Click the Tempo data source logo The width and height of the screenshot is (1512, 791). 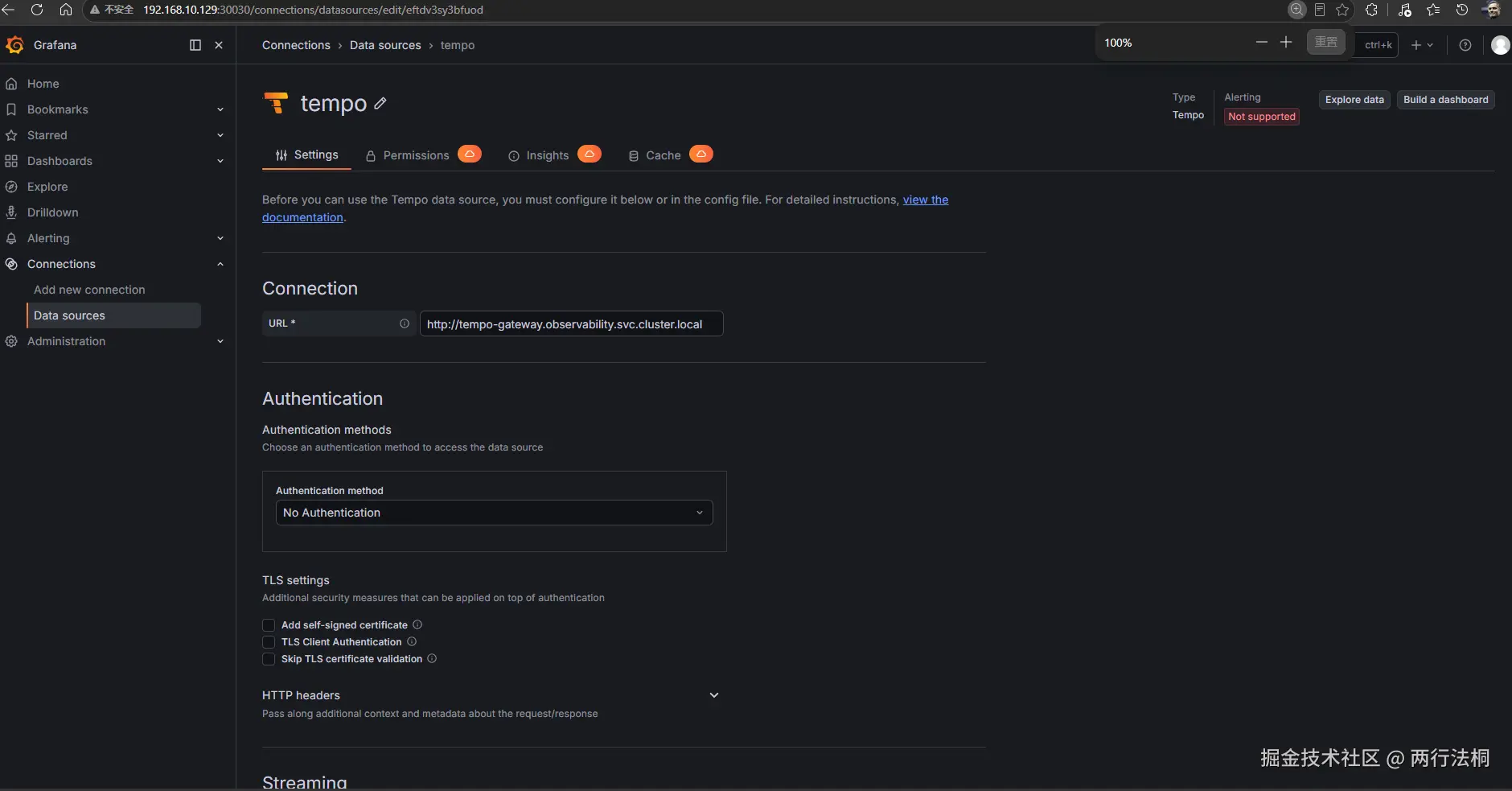tap(276, 103)
